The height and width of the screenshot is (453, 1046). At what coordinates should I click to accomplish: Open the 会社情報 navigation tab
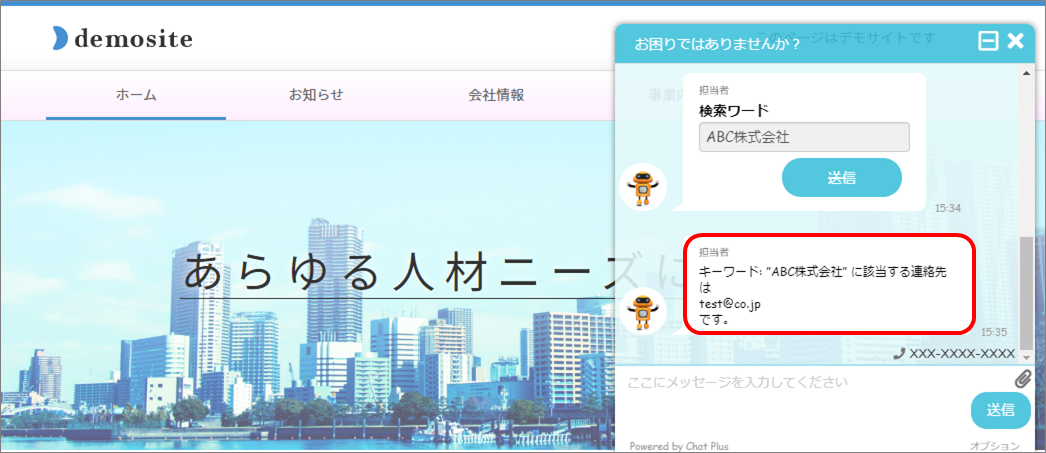[496, 95]
